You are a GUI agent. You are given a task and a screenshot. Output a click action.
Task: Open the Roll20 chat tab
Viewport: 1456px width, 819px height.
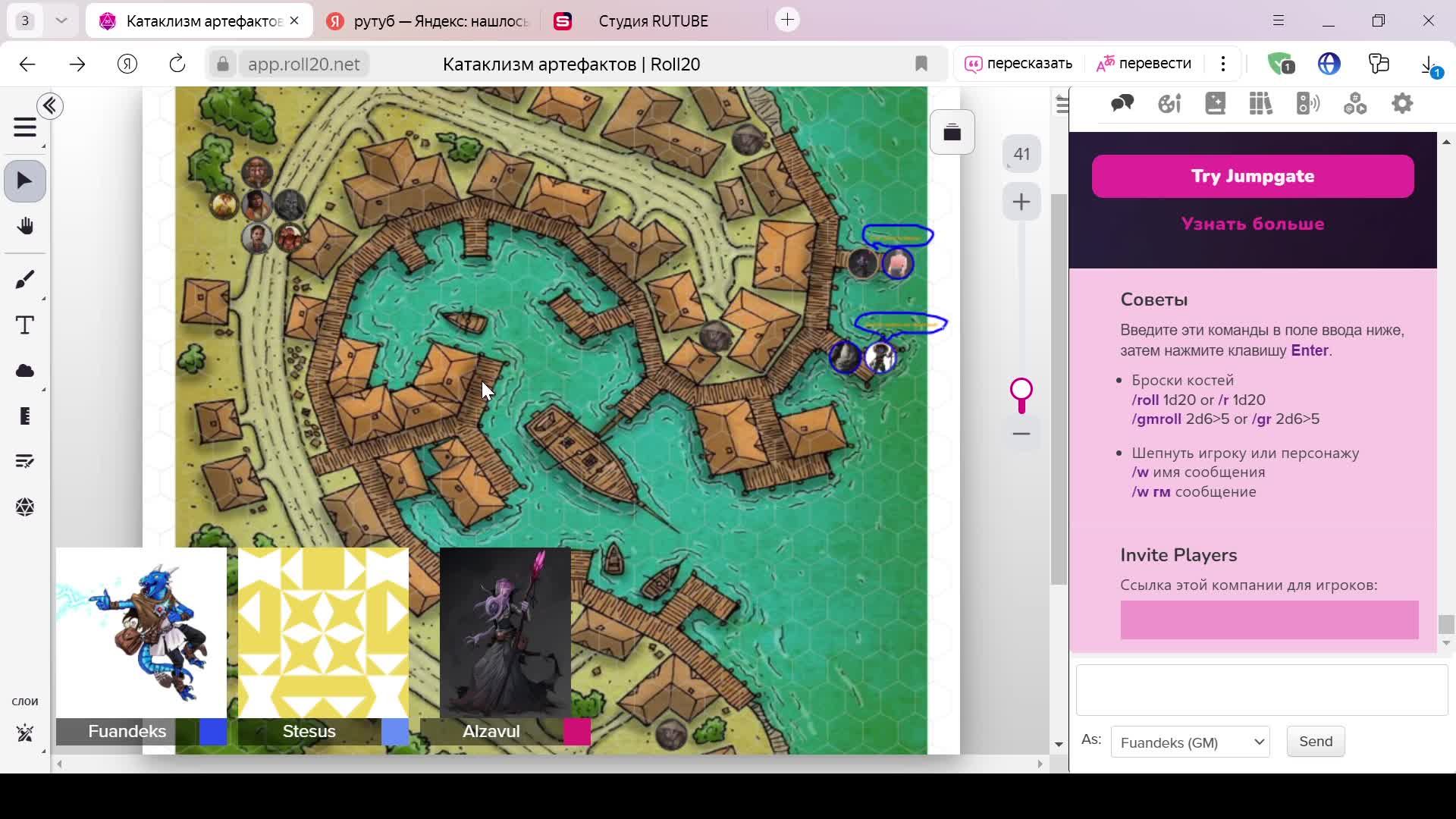[1122, 104]
